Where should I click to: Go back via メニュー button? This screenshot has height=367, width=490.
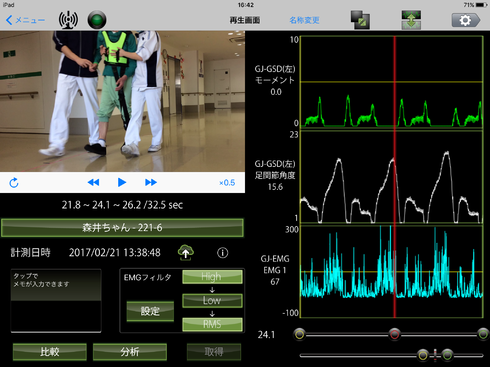[x=25, y=20]
